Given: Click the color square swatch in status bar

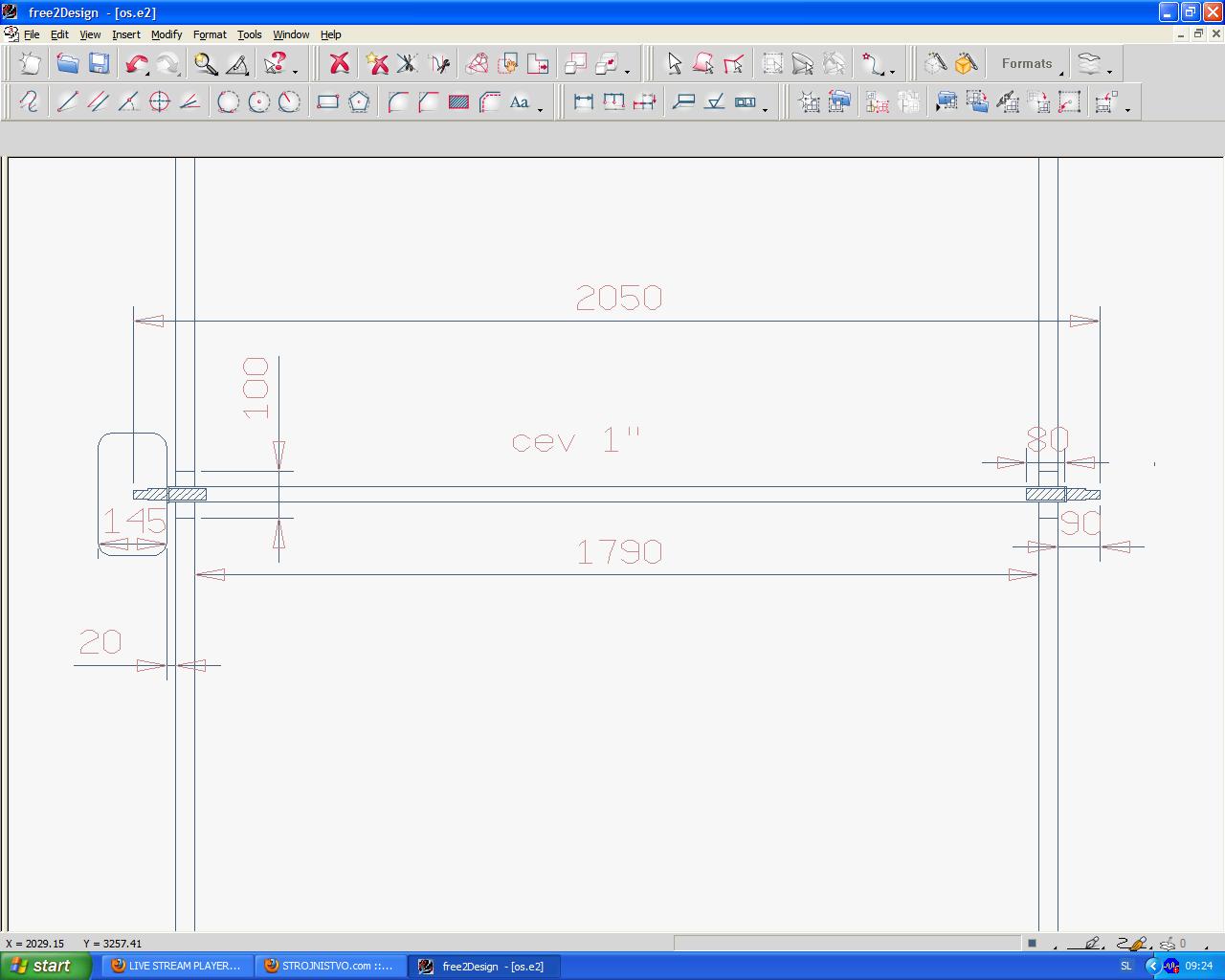Looking at the screenshot, I should click(x=1032, y=943).
